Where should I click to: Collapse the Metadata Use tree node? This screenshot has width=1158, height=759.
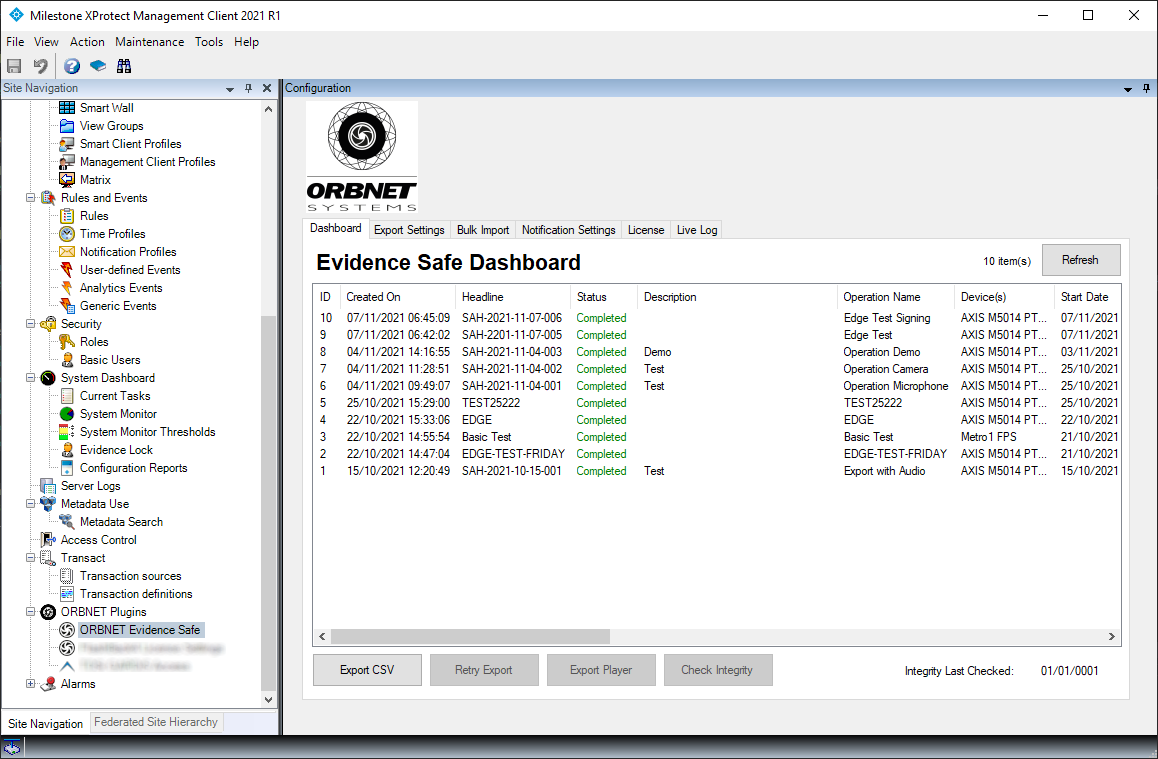point(30,504)
